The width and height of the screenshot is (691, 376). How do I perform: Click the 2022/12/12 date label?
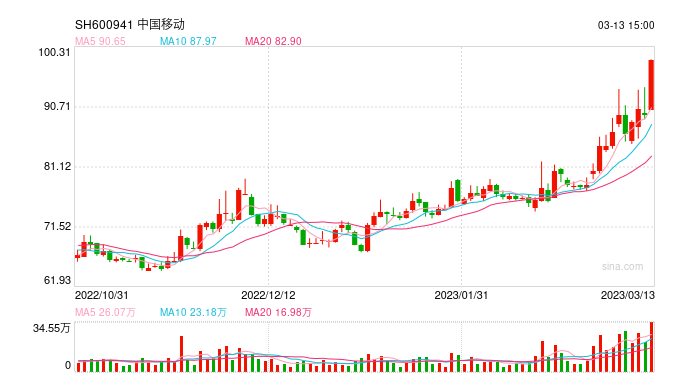[x=268, y=295]
